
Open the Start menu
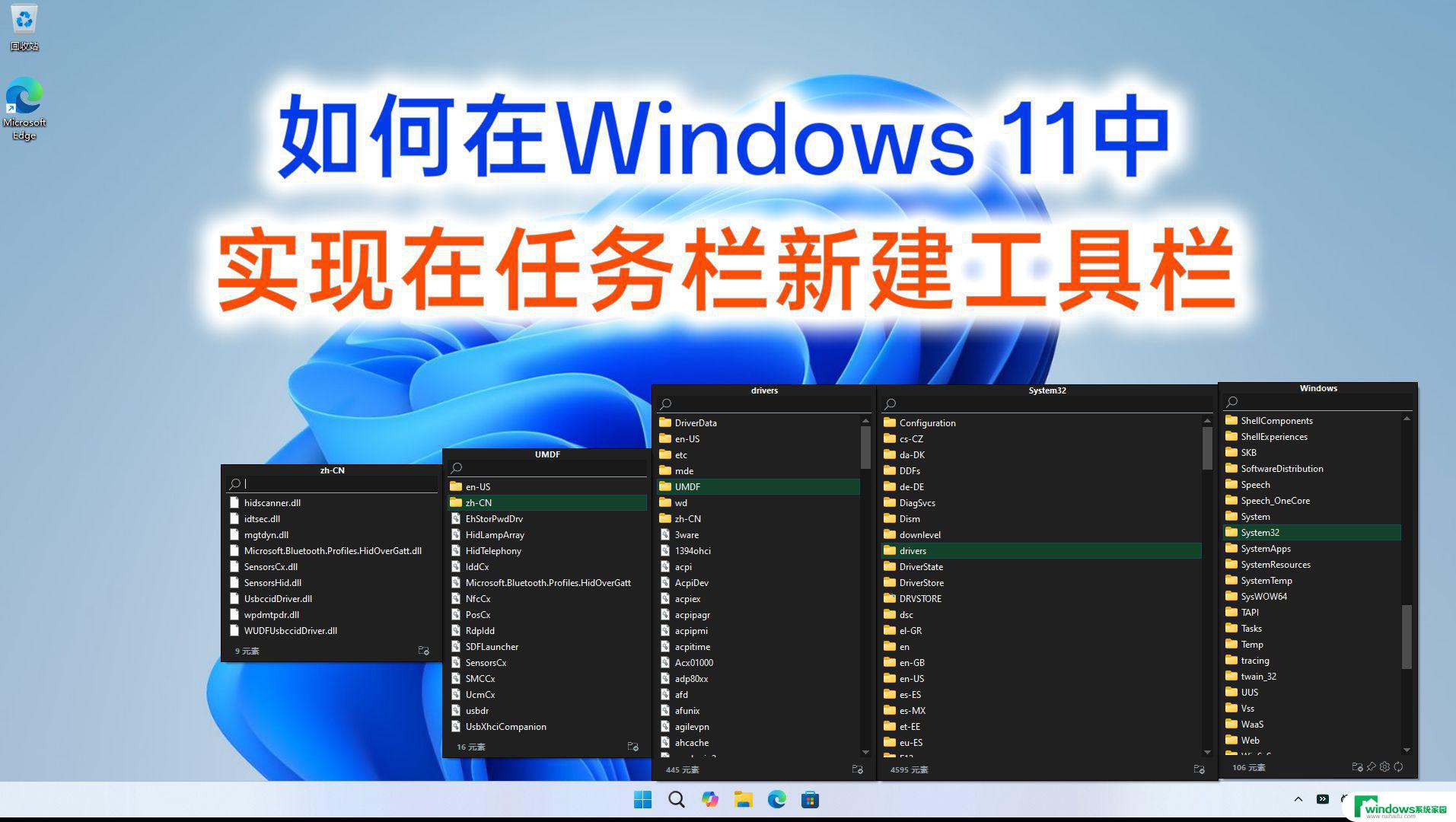(642, 799)
